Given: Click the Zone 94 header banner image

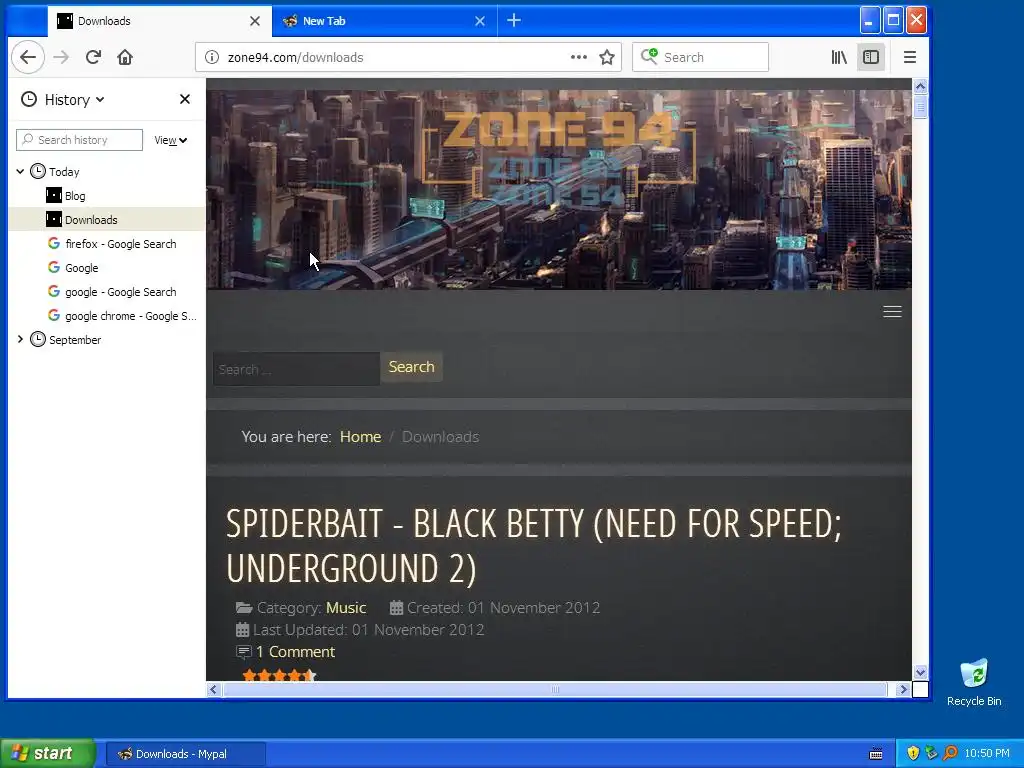Looking at the screenshot, I should click(x=559, y=189).
